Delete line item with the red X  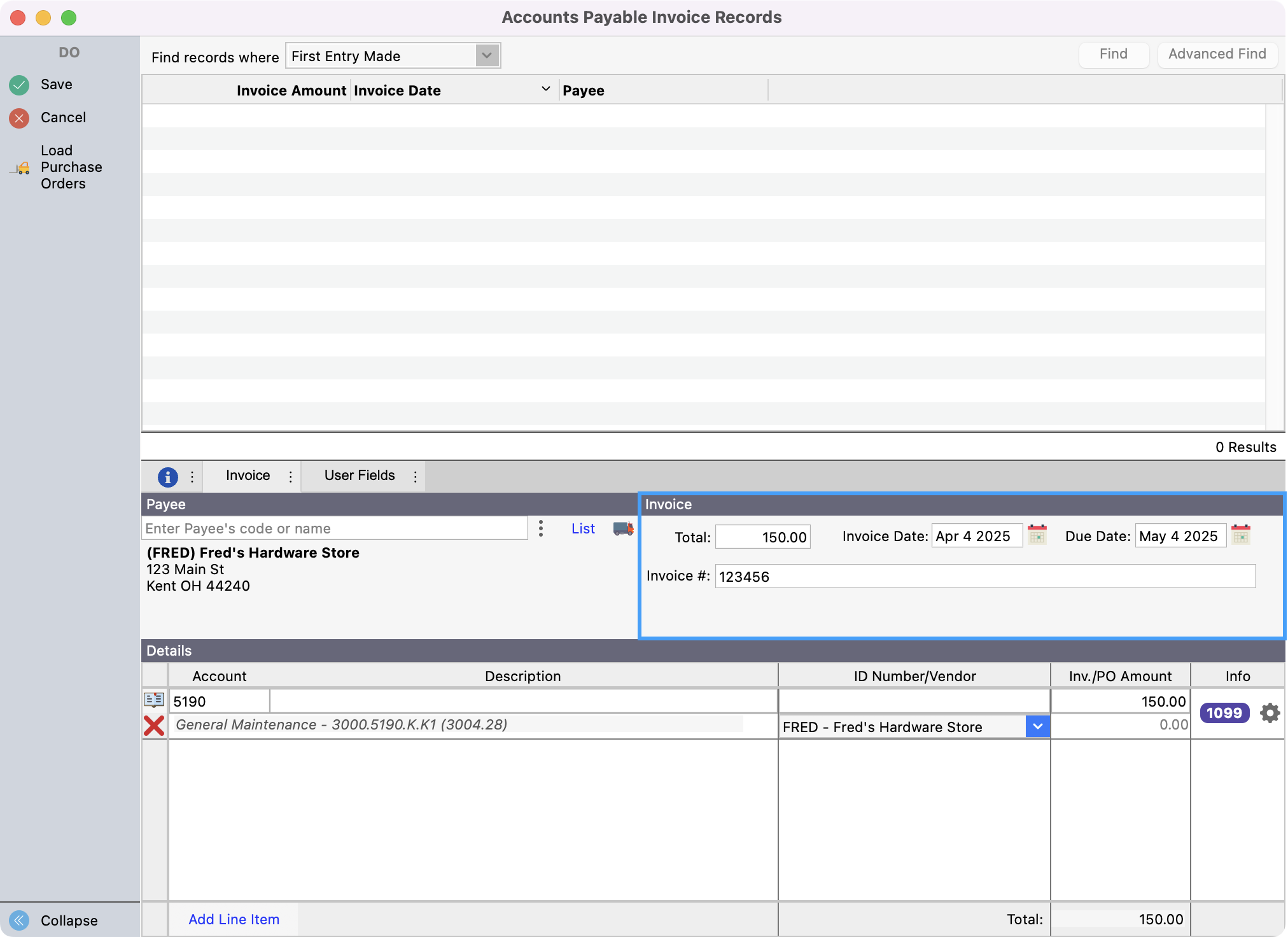tap(153, 726)
